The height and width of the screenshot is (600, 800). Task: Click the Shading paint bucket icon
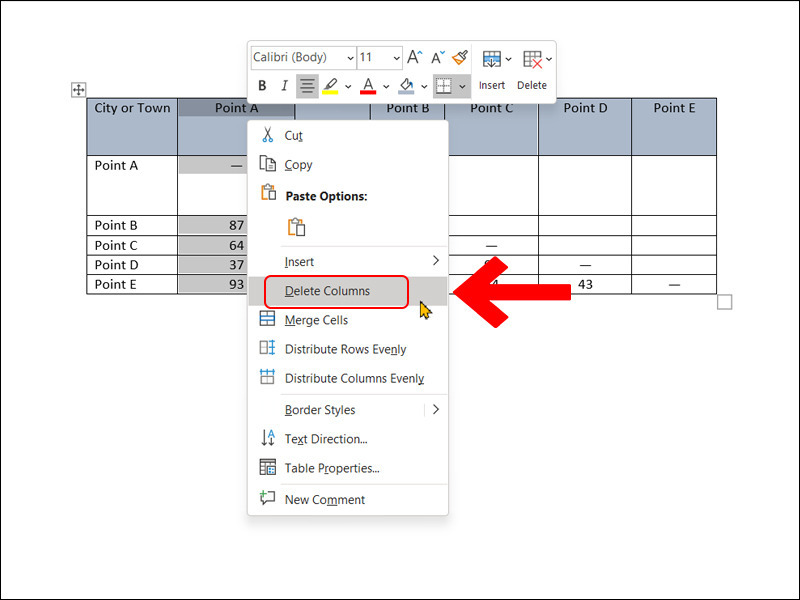pos(406,86)
